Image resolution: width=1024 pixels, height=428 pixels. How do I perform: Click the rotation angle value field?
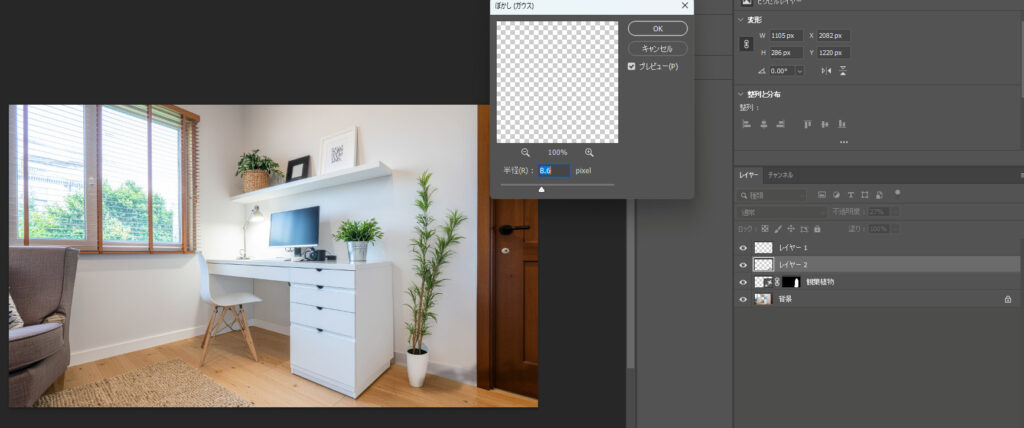782,71
